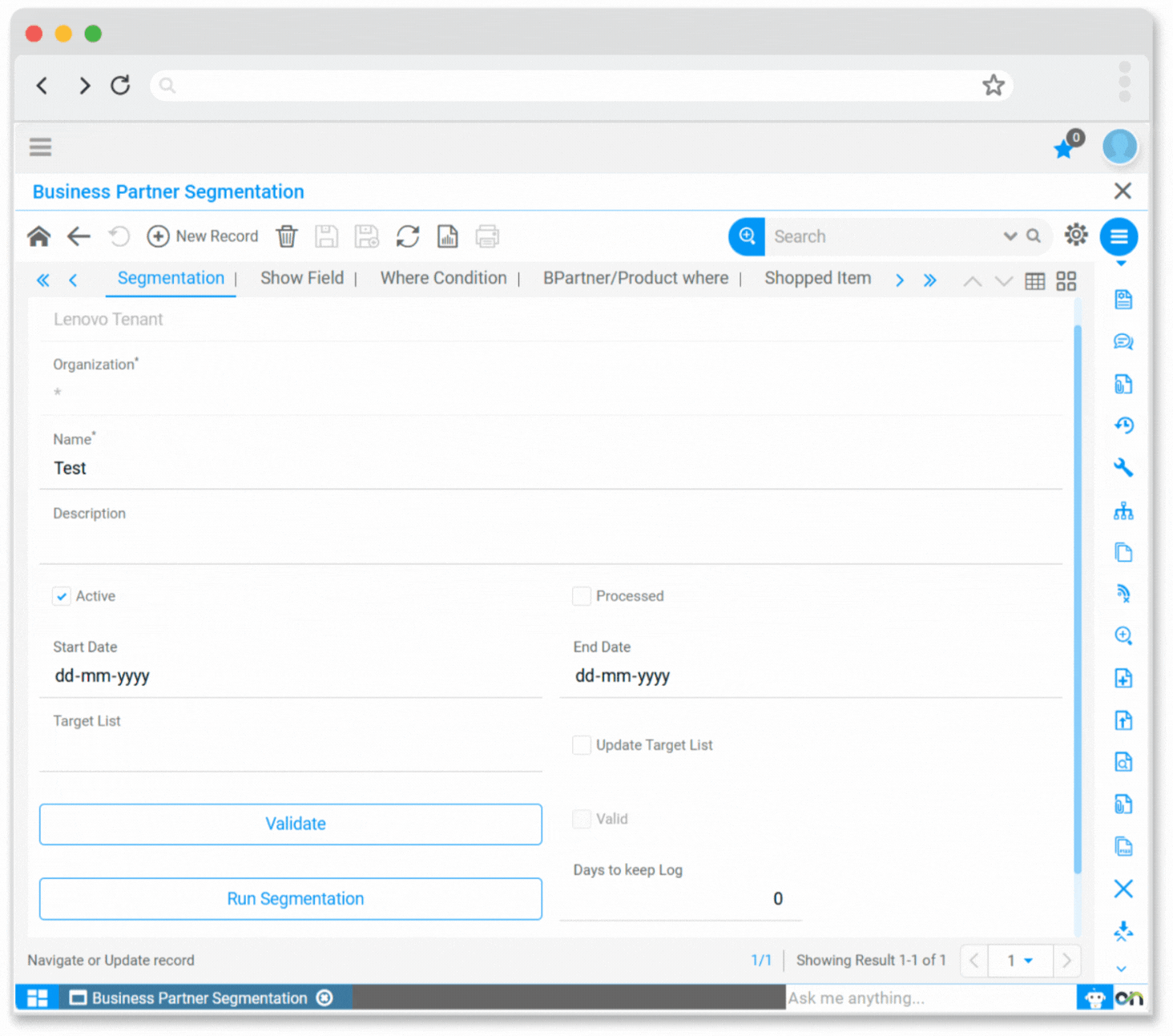Switch to grid table view icon
This screenshot has height=1036, width=1173.
pyautogui.click(x=1034, y=281)
